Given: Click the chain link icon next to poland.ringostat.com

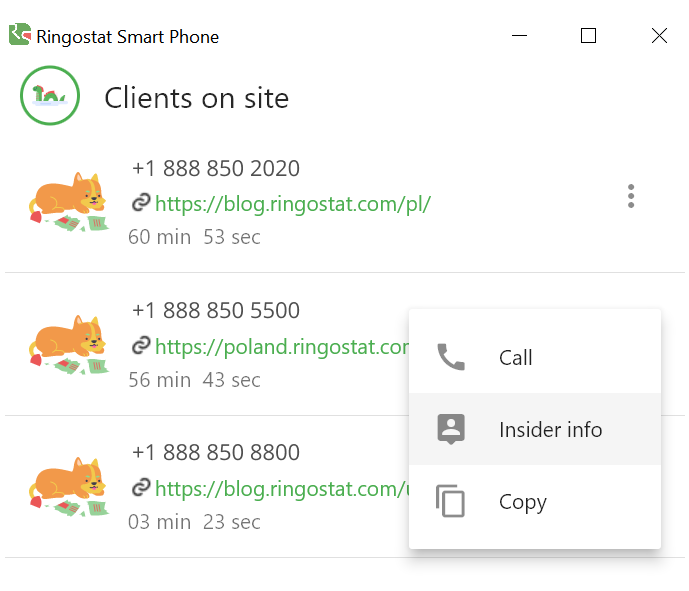Looking at the screenshot, I should click(141, 346).
